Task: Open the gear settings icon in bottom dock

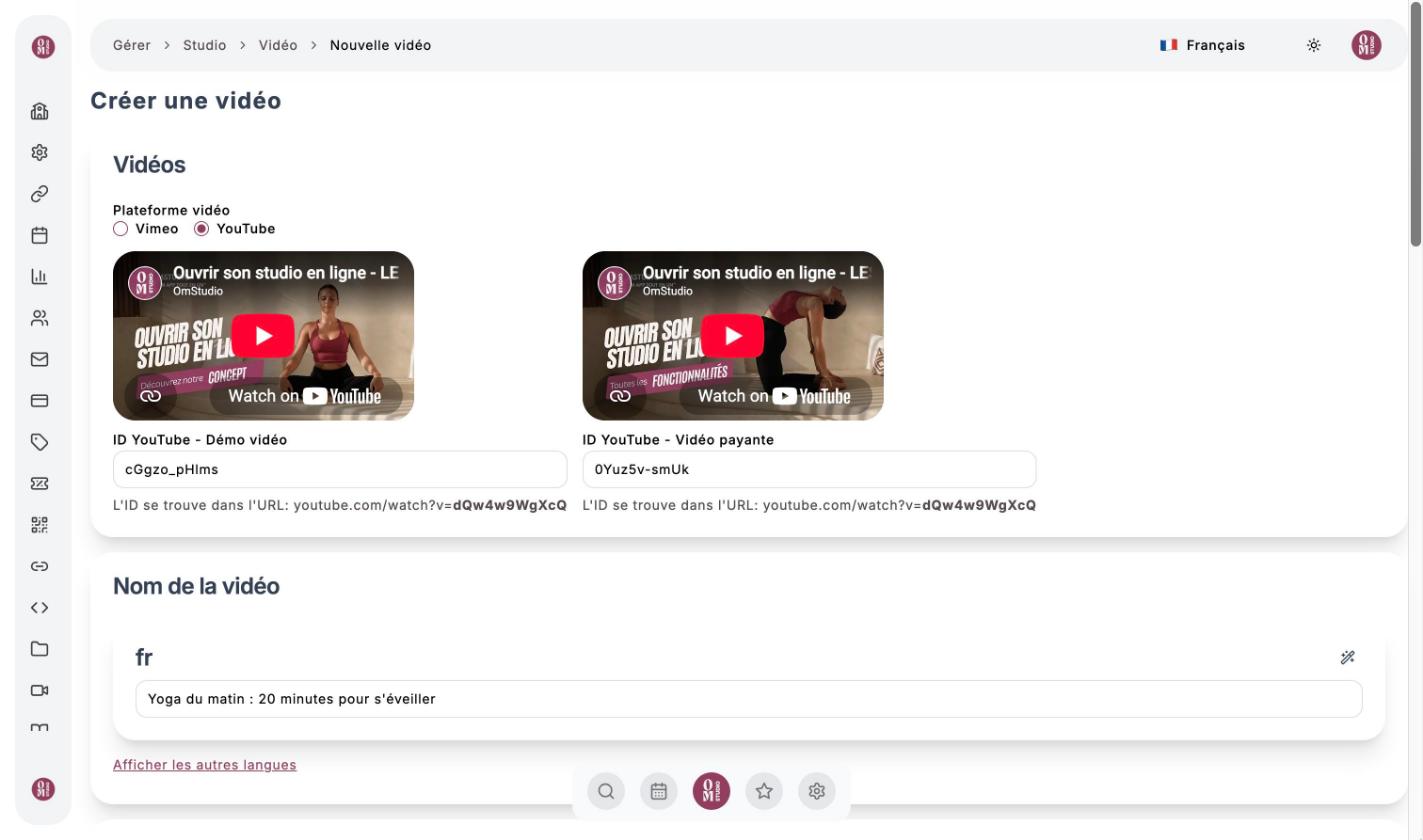Action: pyautogui.click(x=817, y=791)
